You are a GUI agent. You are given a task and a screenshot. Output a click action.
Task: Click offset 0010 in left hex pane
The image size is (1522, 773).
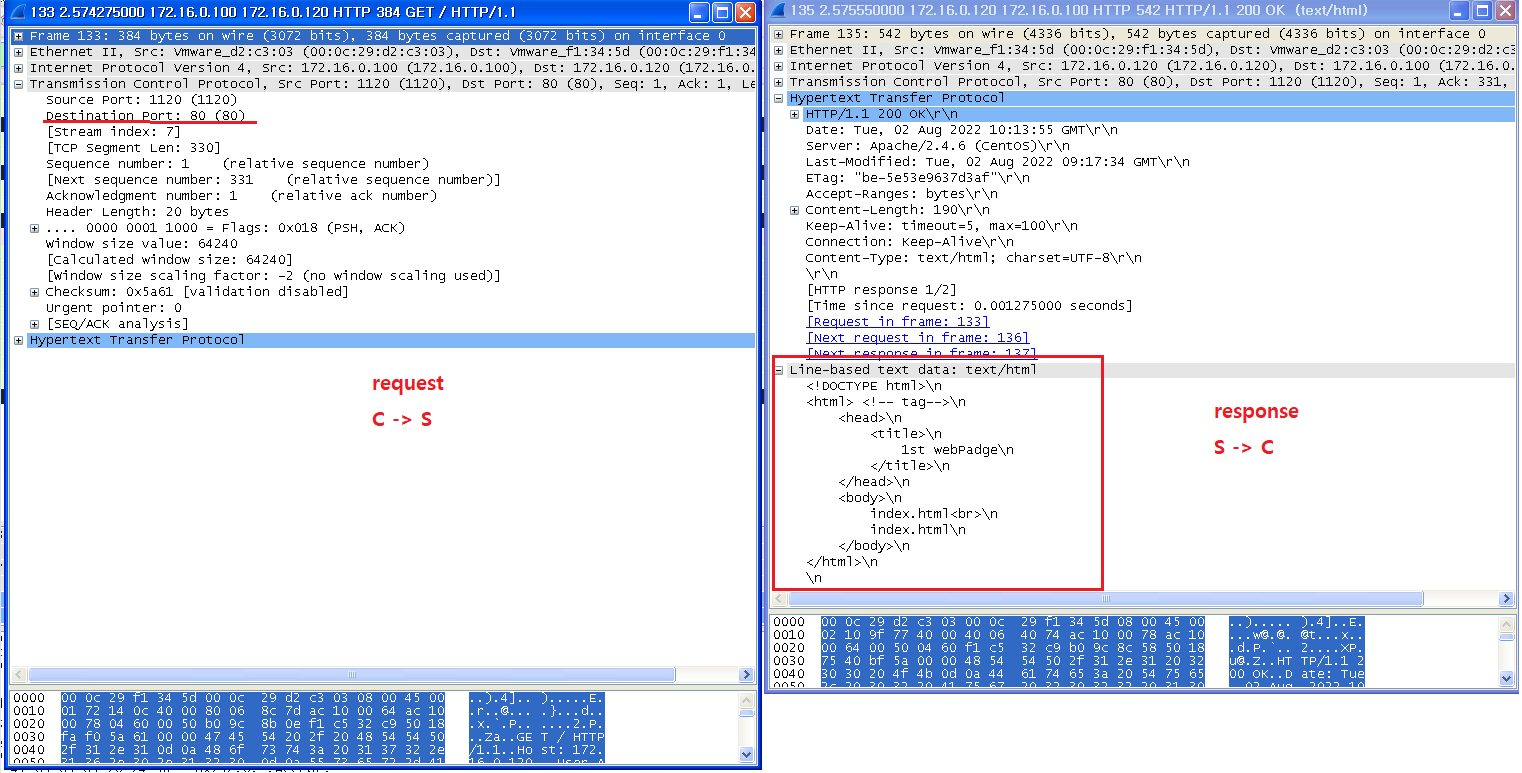click(x=28, y=710)
